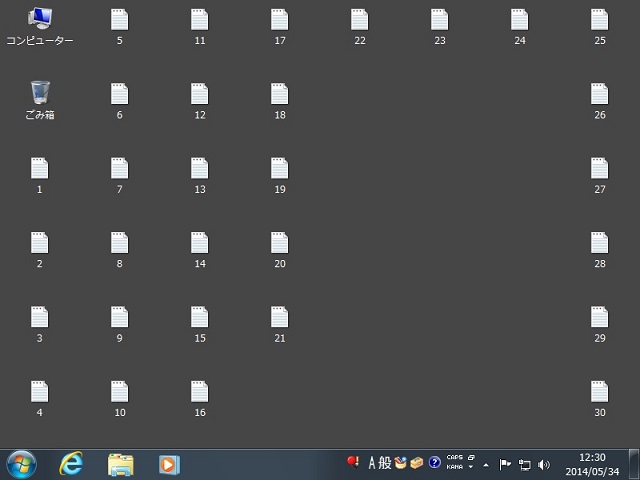This screenshot has height=480, width=640.
Task: Open the Windows Start menu
Action: tap(21, 464)
